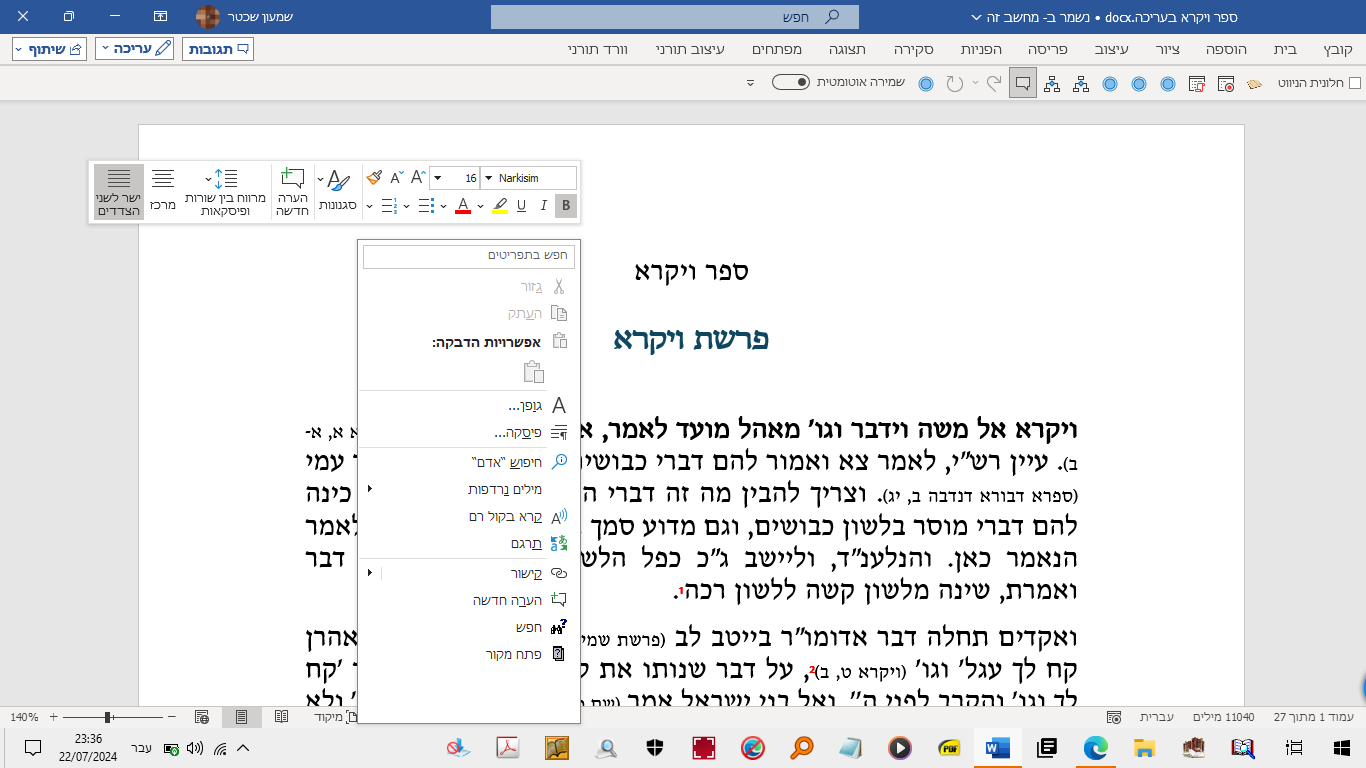1366x768 pixels.
Task: Shrink font size with small A
Action: coord(396,178)
